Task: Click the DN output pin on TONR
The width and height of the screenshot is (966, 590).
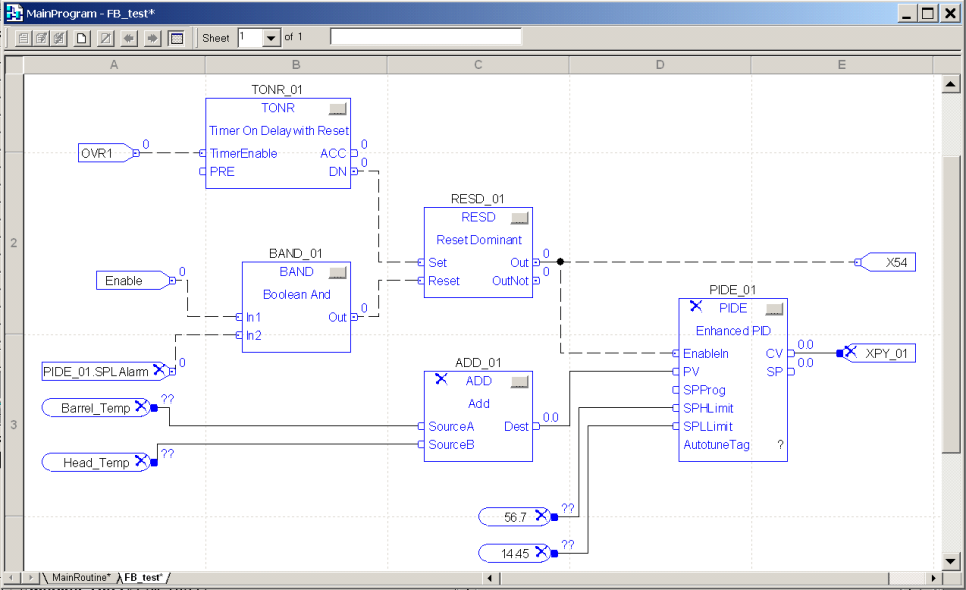Action: 354,171
